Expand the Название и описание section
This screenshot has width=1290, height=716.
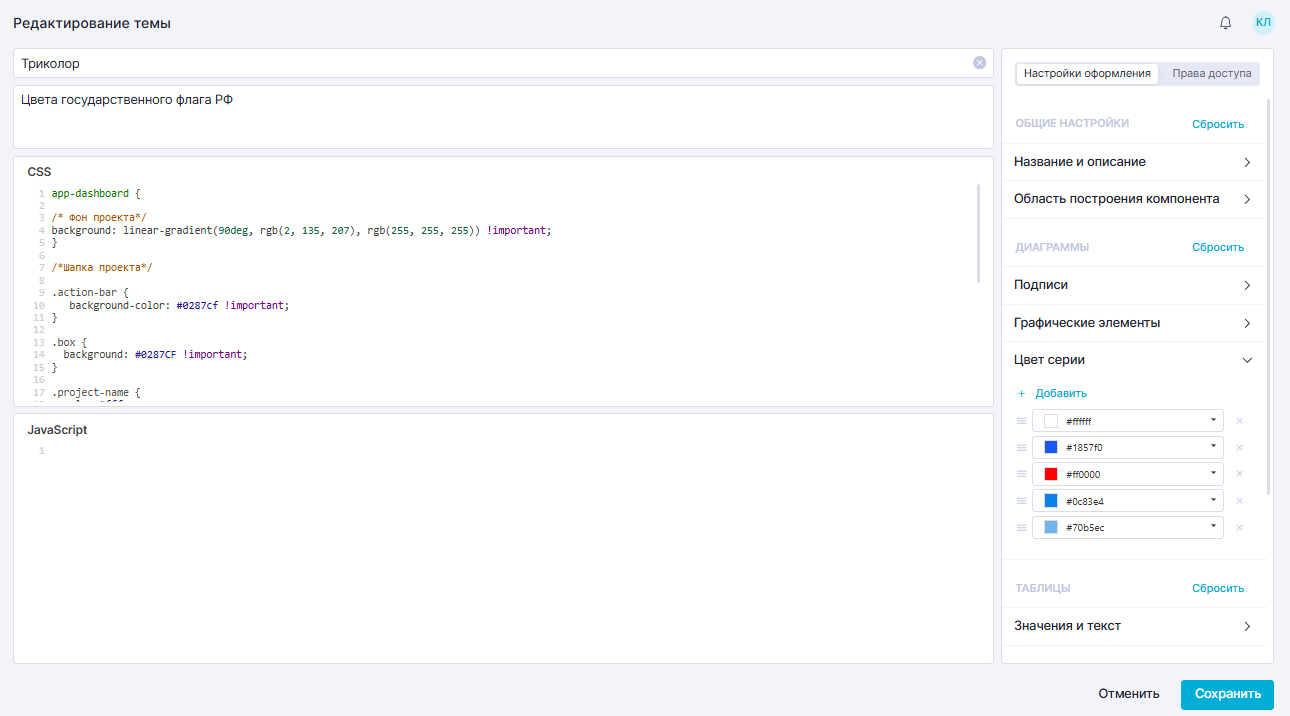[x=1246, y=162]
